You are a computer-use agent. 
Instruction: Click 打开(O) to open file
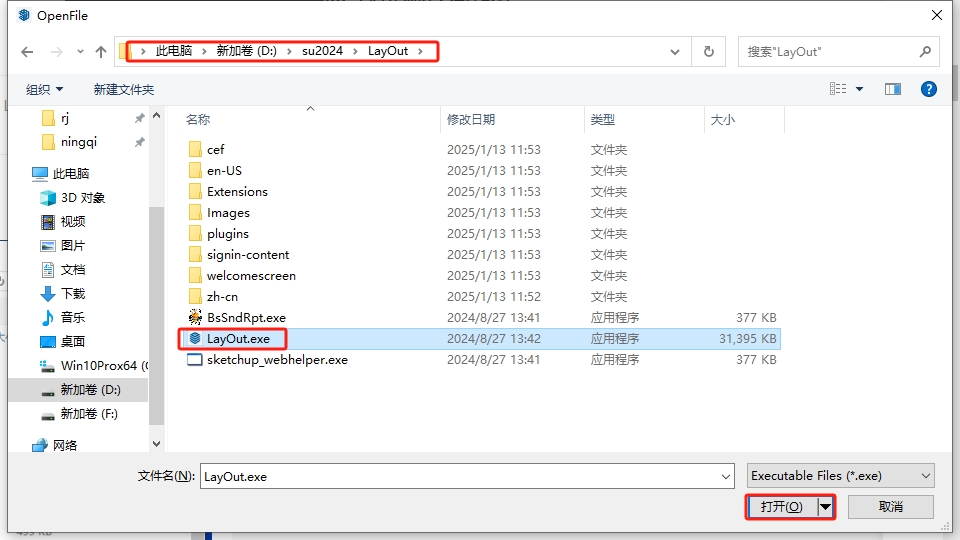pyautogui.click(x=782, y=507)
